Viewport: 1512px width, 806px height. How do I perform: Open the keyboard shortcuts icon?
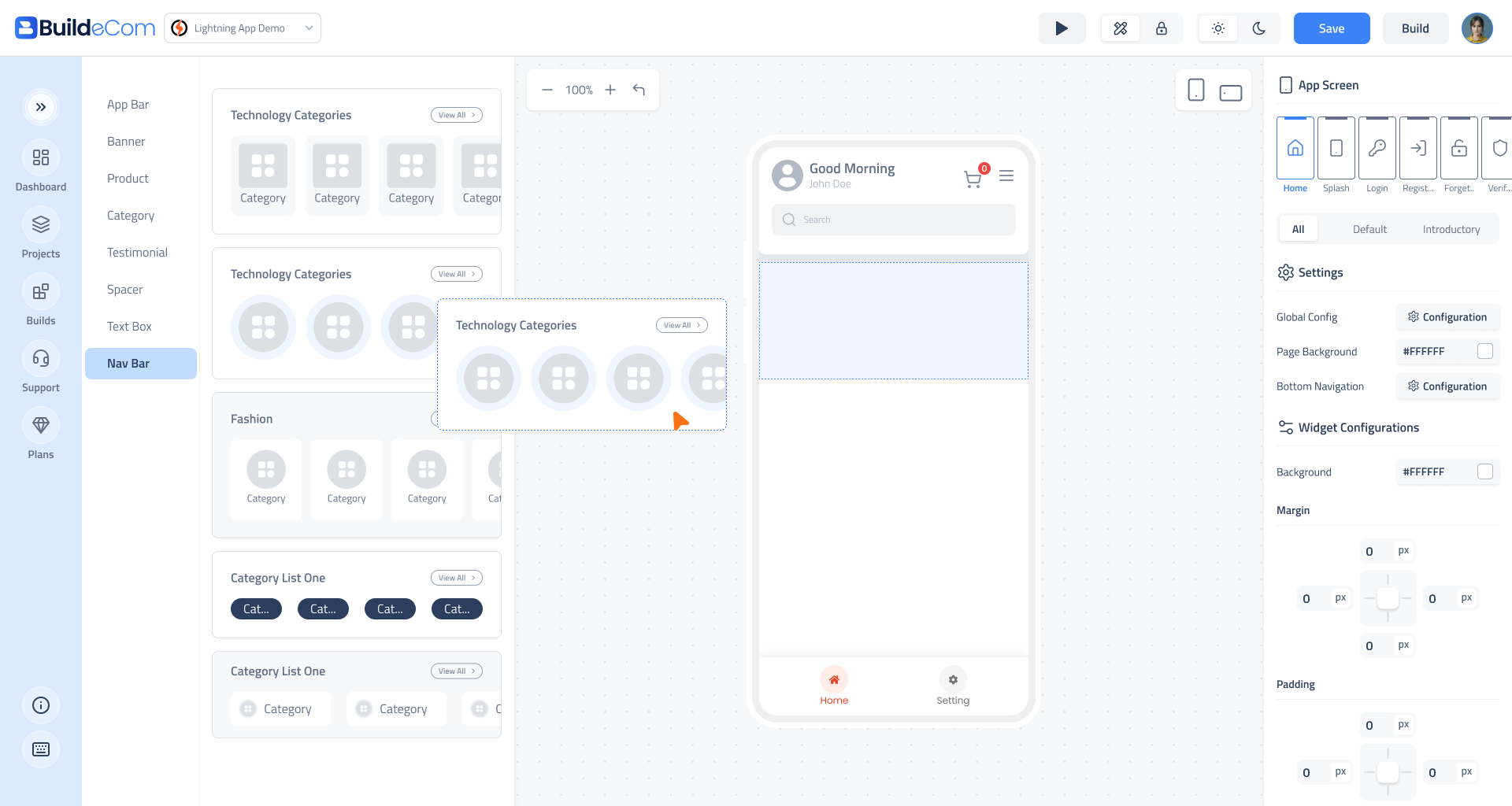point(41,749)
